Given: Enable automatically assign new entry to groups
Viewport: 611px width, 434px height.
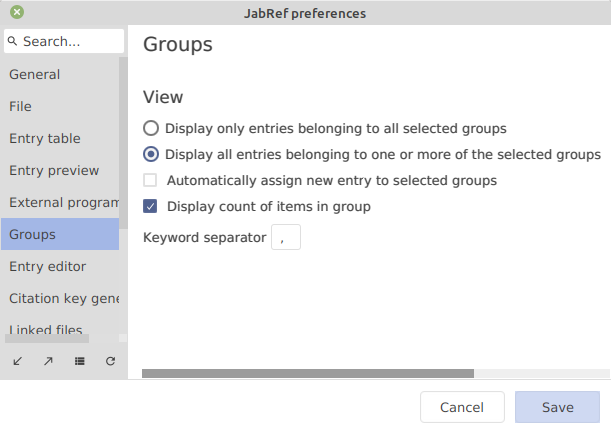Looking at the screenshot, I should point(151,181).
